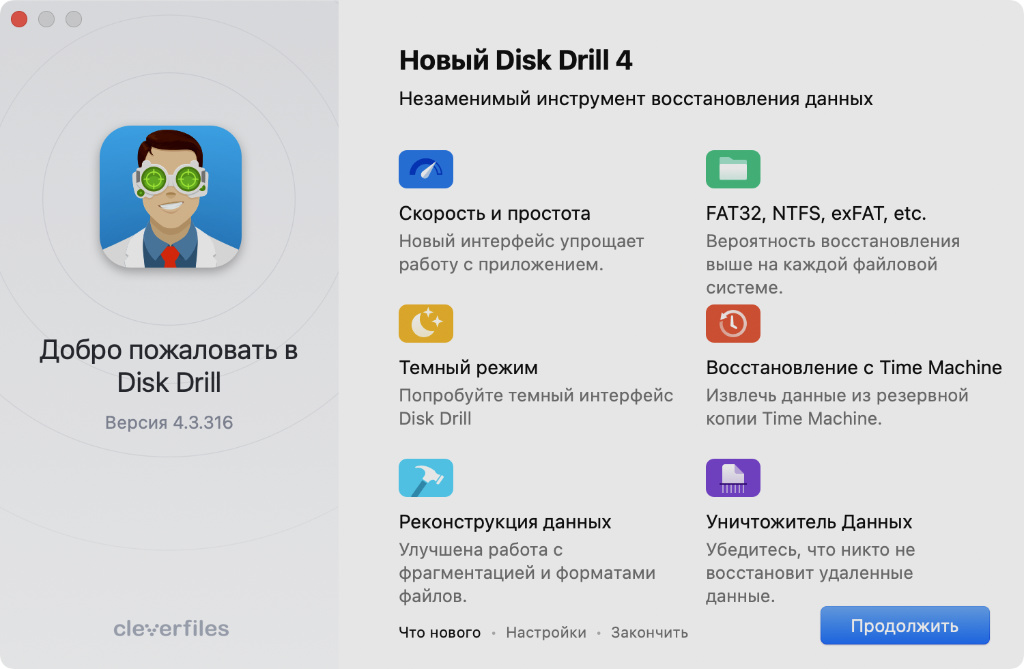Click the Реконструкция данных title

[505, 521]
